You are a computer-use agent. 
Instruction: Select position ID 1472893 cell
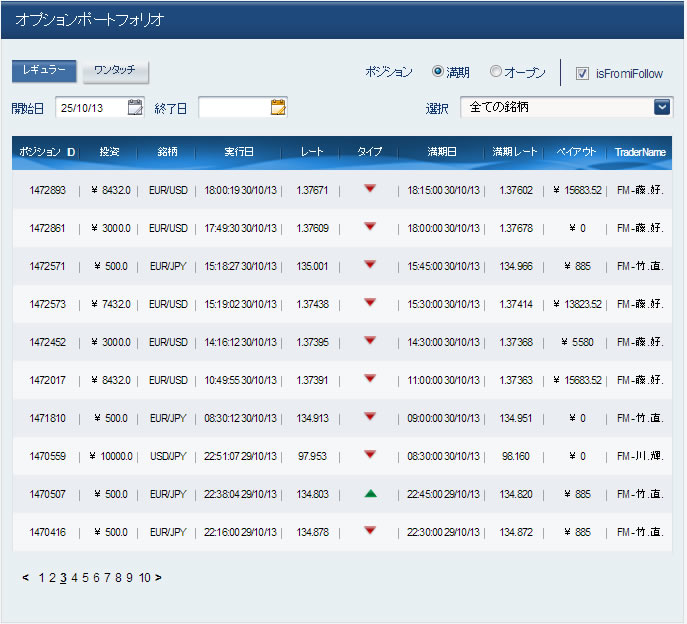click(47, 190)
